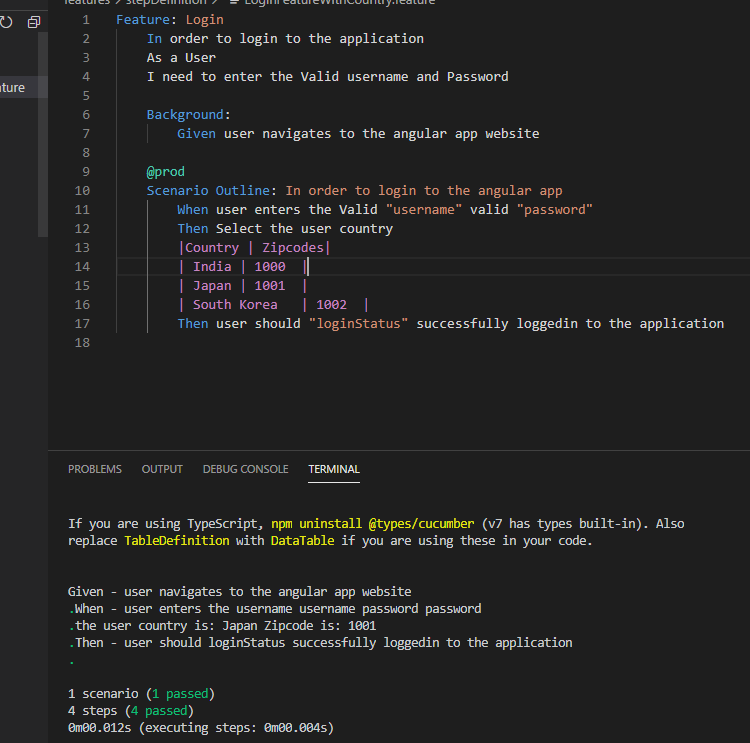The width and height of the screenshot is (750, 743).
Task: Click line number 9 in the gutter
Action: [85, 171]
